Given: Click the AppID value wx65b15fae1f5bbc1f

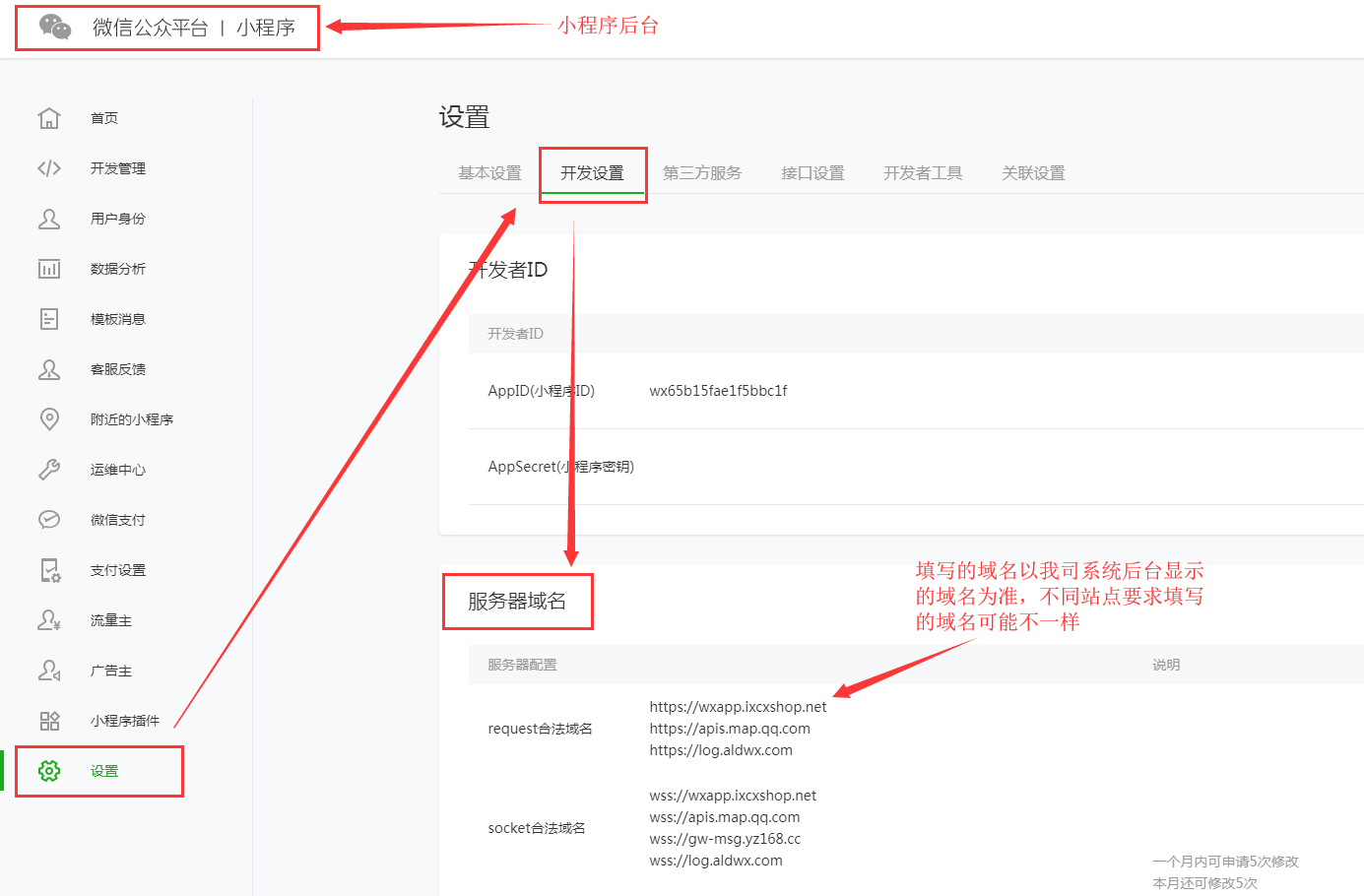Looking at the screenshot, I should (718, 391).
